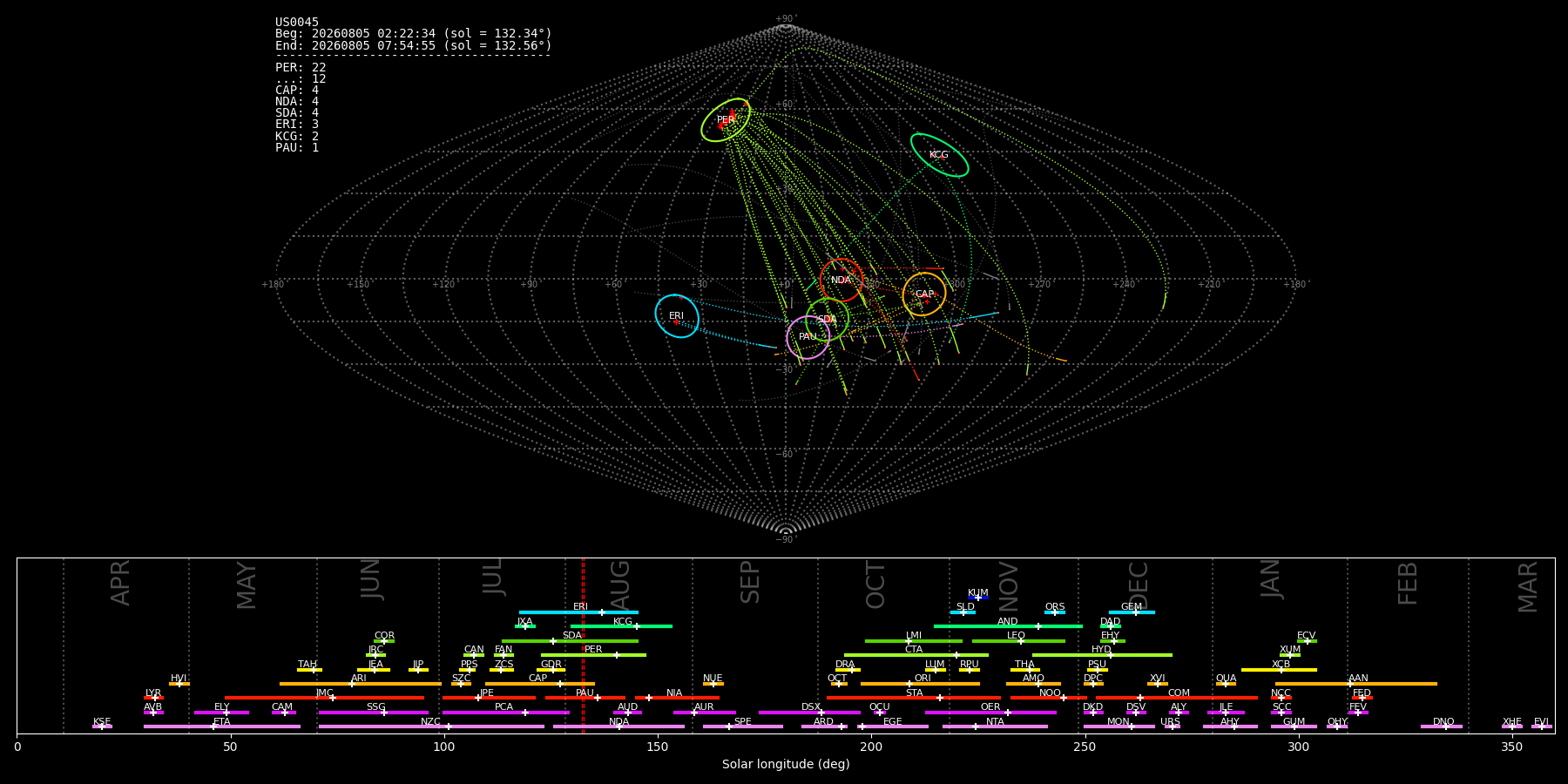Select the GEM shower bar in timeline
The width and height of the screenshot is (1568, 784).
tap(1132, 612)
